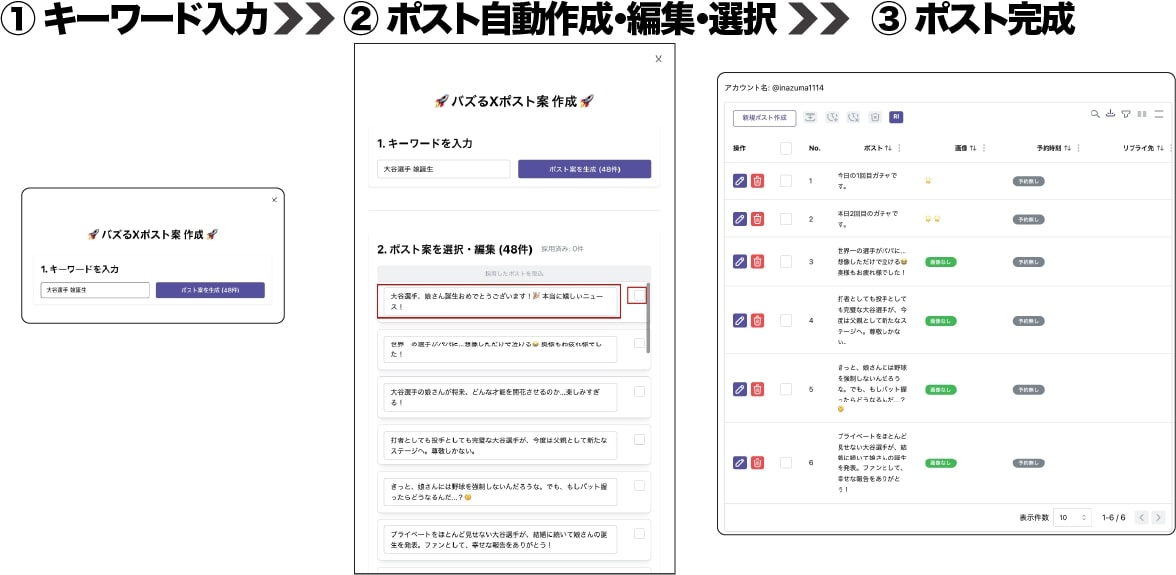The height and width of the screenshot is (575, 1176).
Task: Click the purple RI toolbar button
Action: [896, 117]
